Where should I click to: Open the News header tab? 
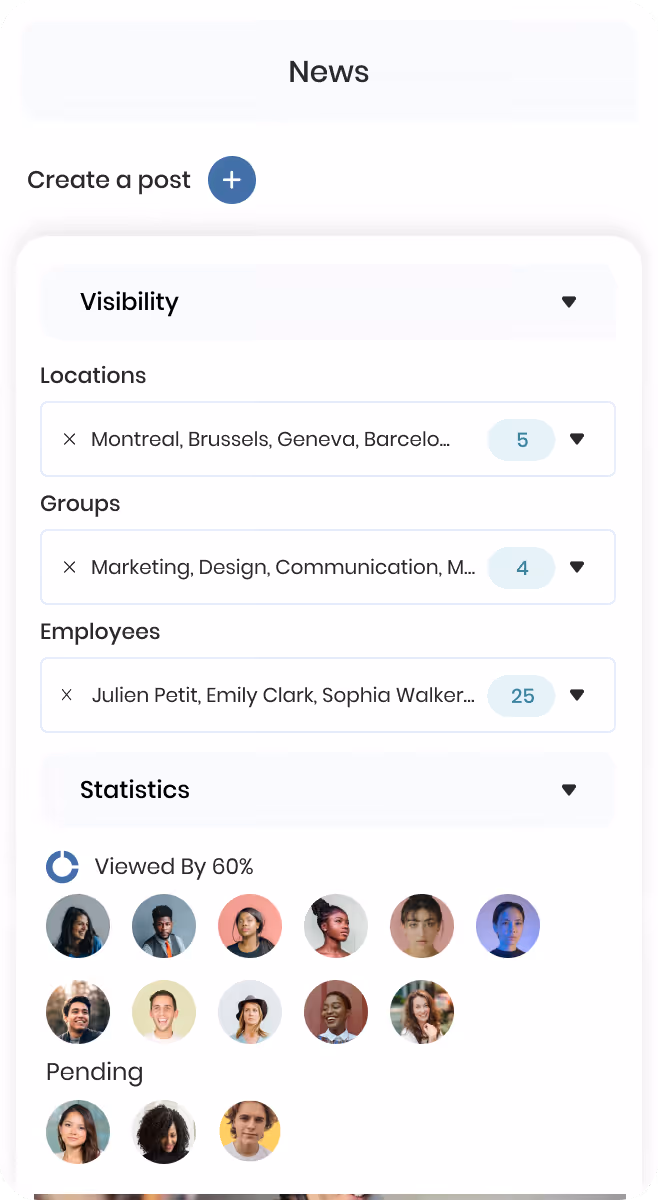coord(329,72)
